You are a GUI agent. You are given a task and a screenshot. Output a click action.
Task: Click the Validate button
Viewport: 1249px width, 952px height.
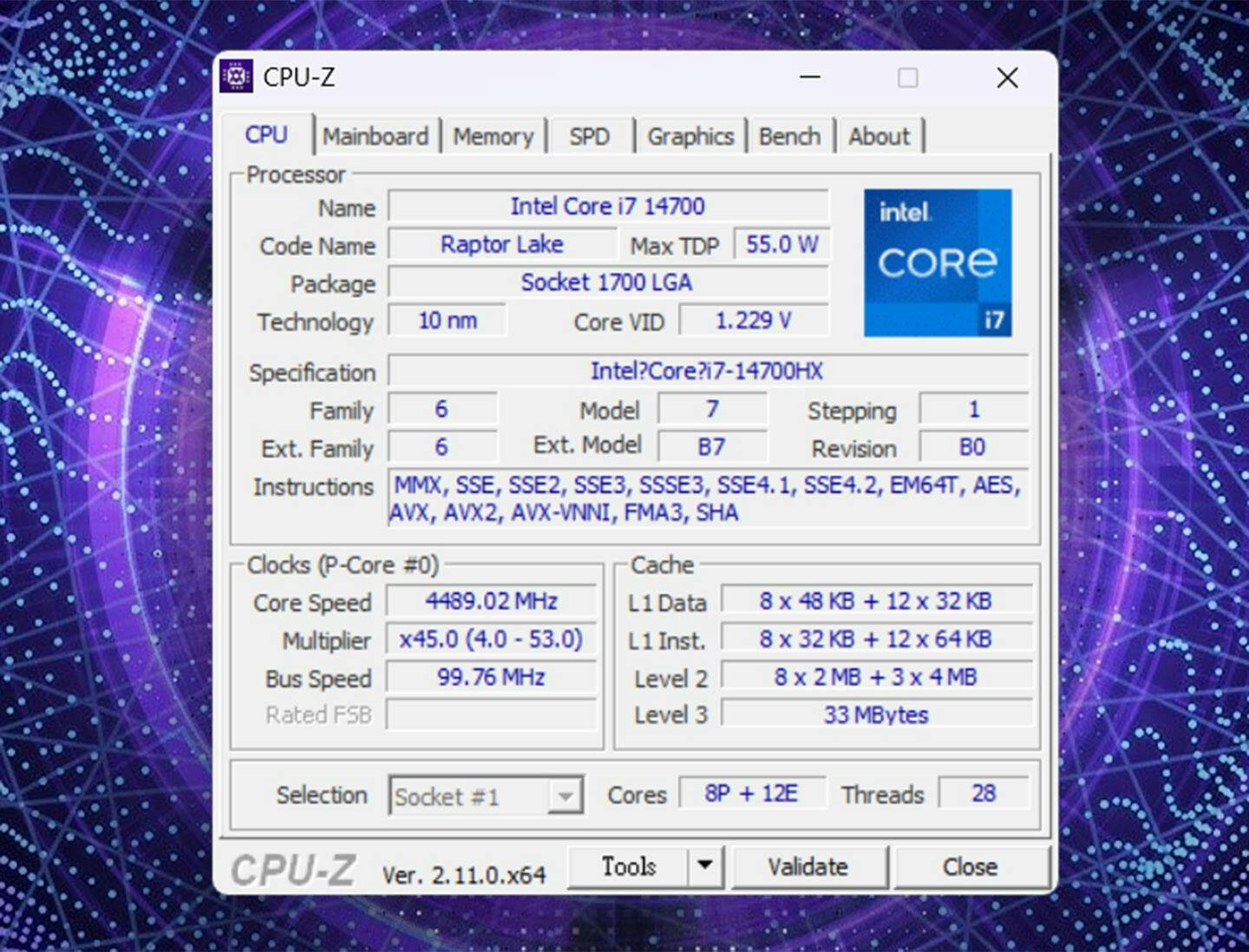(808, 866)
